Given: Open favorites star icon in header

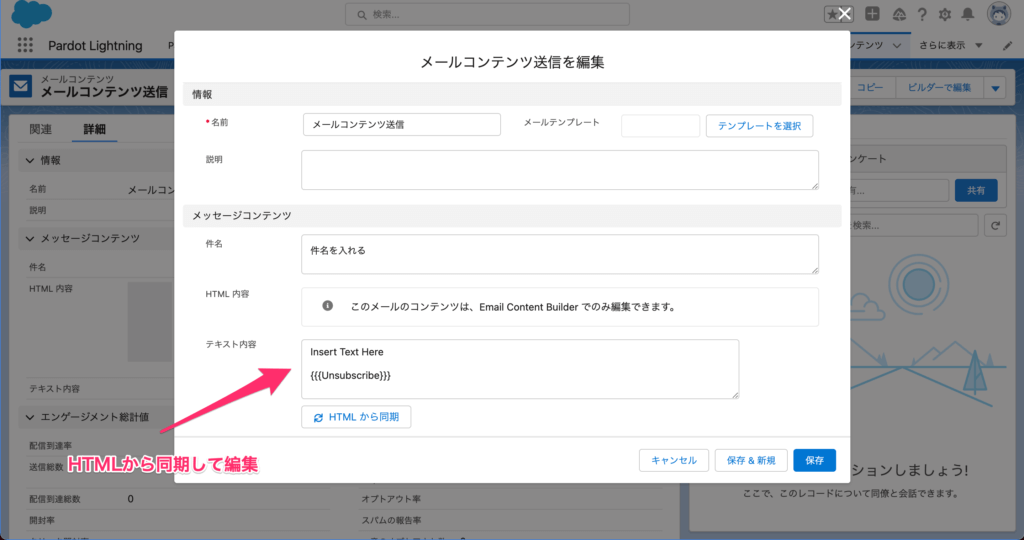Looking at the screenshot, I should click(x=833, y=14).
